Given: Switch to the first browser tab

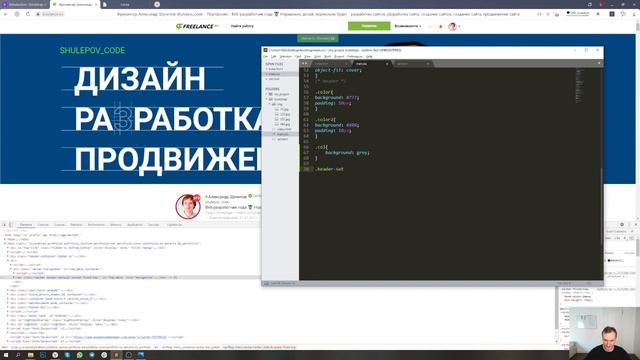Looking at the screenshot, I should [x=25, y=4].
